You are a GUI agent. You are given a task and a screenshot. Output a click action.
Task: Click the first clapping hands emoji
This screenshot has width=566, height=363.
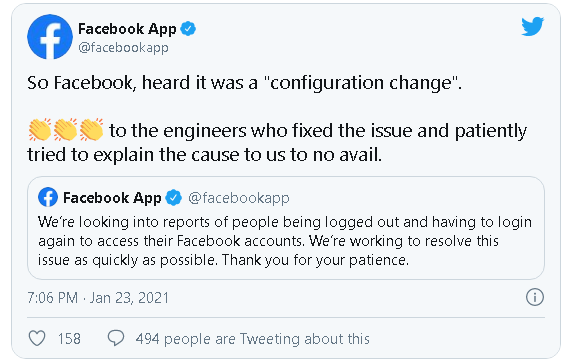tap(40, 129)
